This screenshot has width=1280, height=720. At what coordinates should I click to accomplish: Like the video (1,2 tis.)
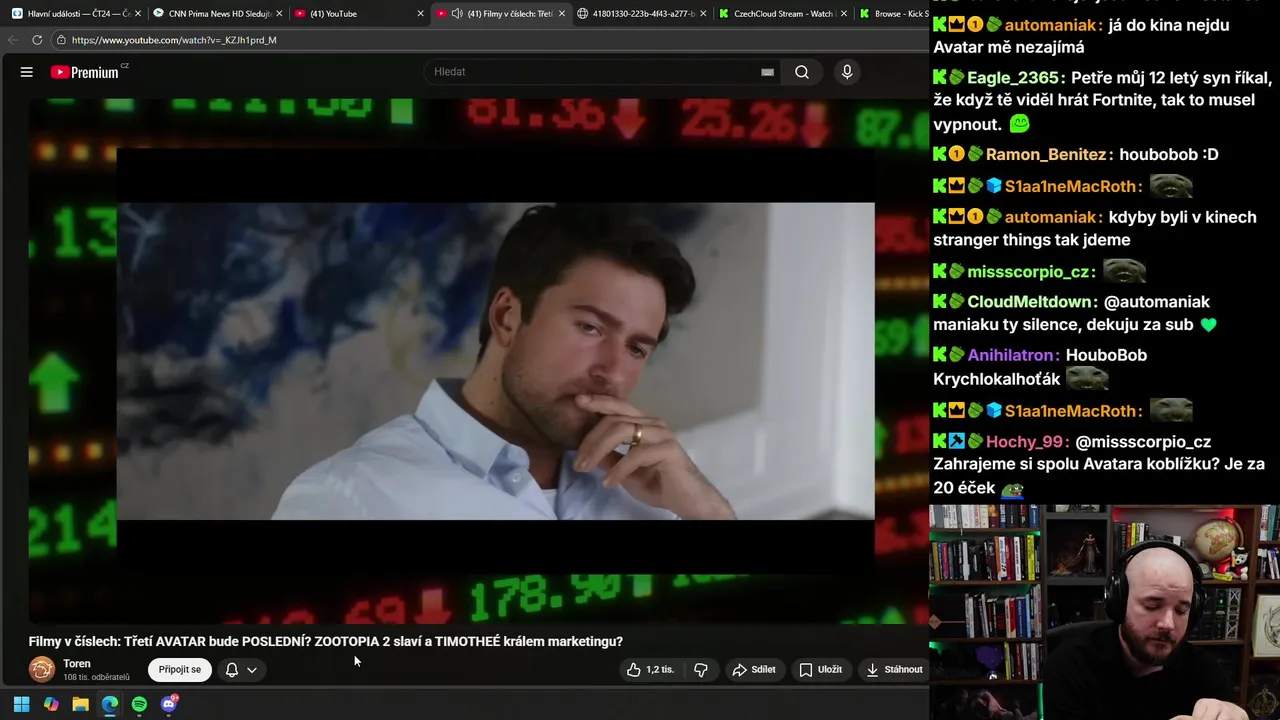[x=650, y=670]
